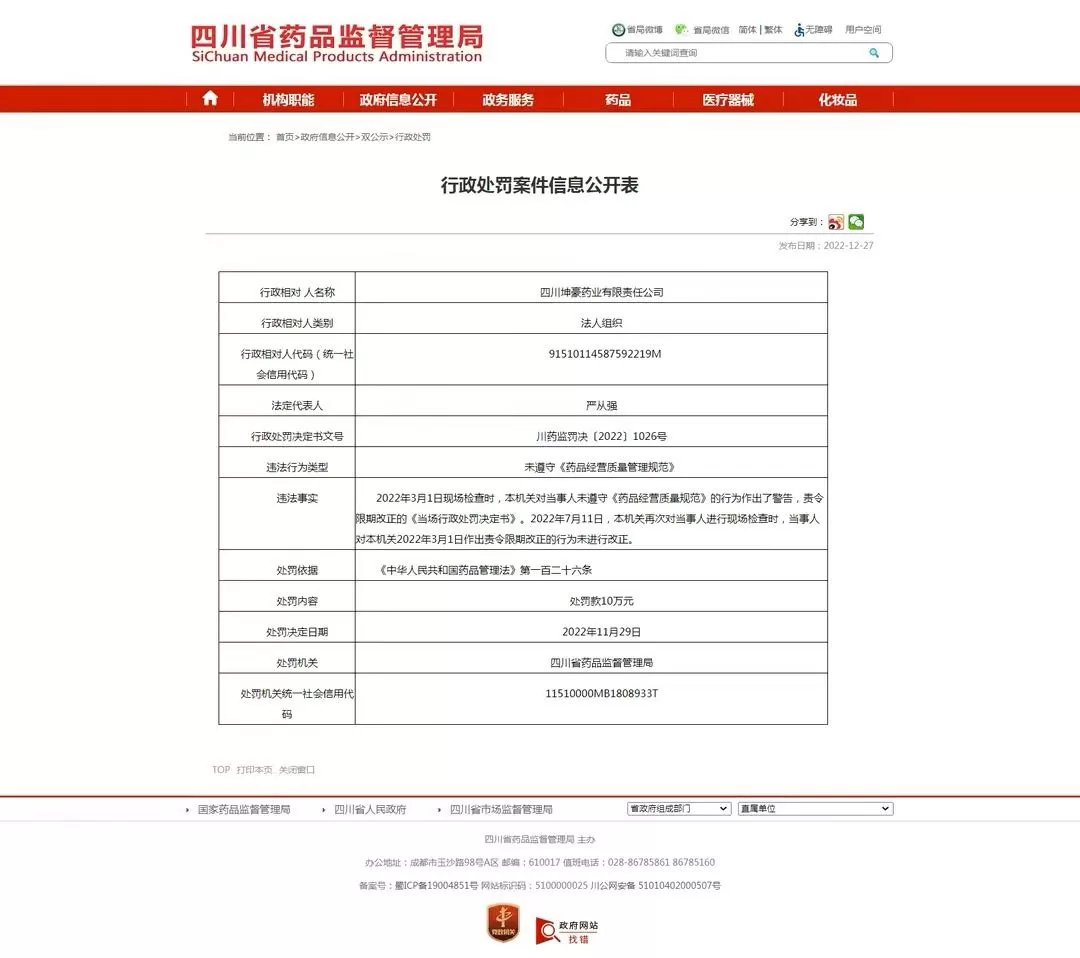This screenshot has width=1080, height=958.
Task: Share page via Sina Weibo icon
Action: click(838, 221)
